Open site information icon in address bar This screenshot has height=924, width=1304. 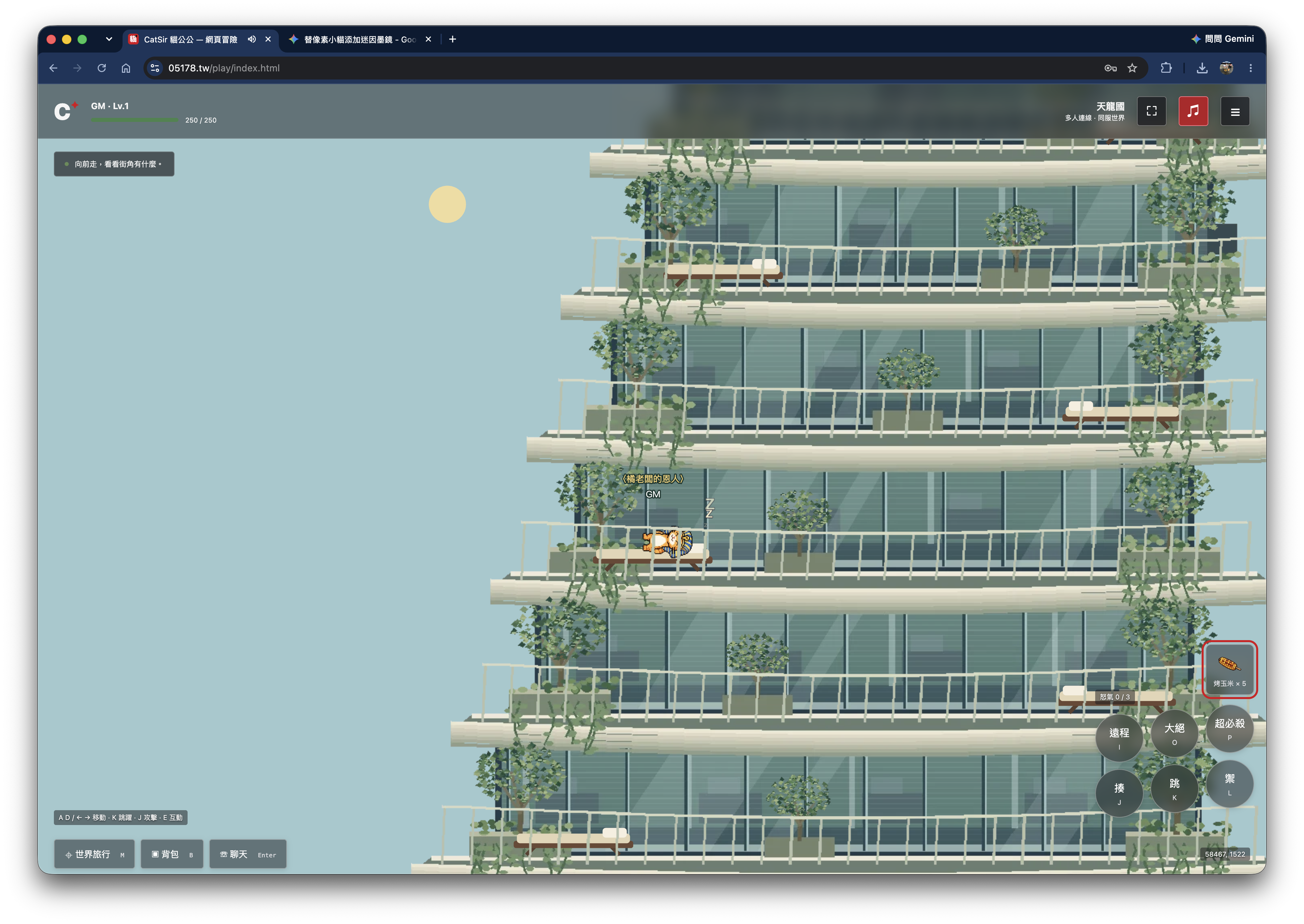click(x=155, y=68)
